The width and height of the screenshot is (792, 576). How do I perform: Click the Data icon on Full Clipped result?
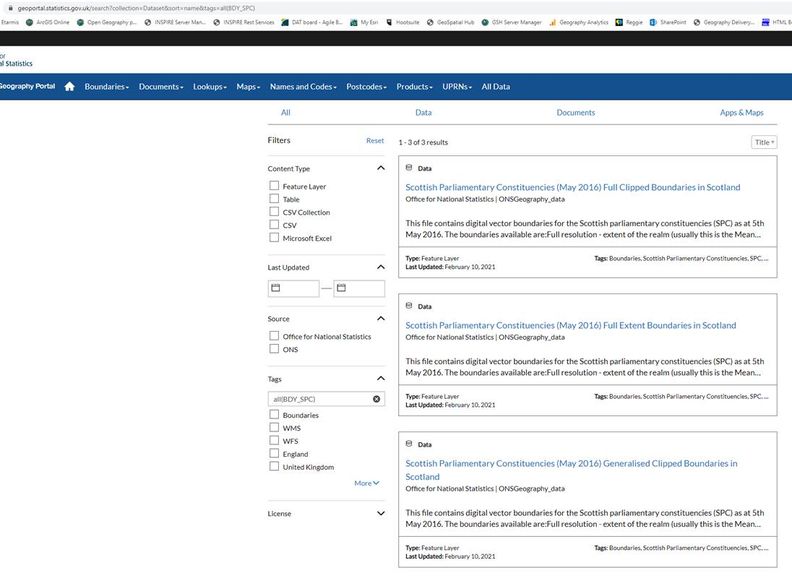pos(409,168)
